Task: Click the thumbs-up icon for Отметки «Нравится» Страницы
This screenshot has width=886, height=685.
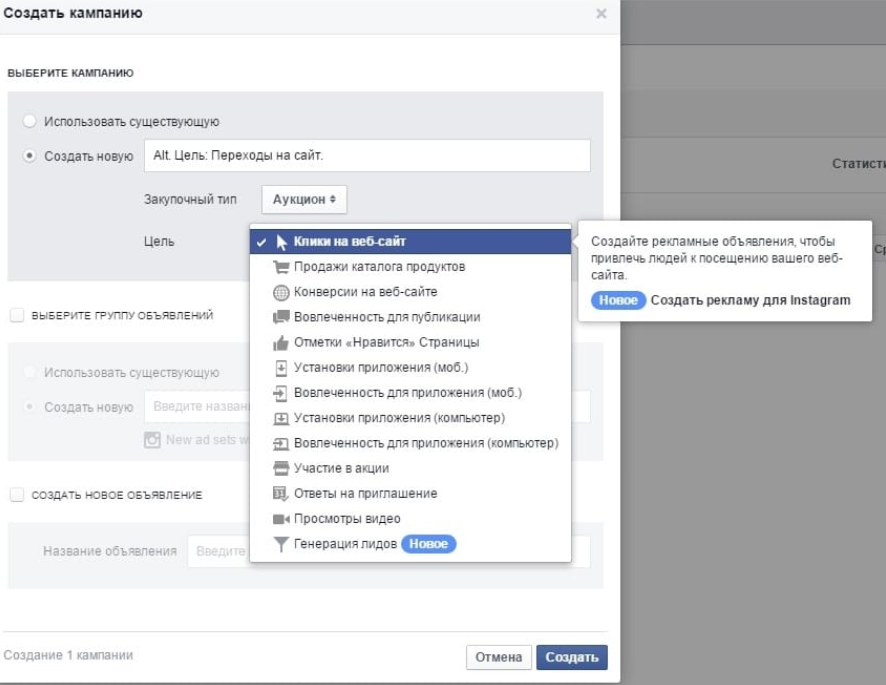Action: 281,342
